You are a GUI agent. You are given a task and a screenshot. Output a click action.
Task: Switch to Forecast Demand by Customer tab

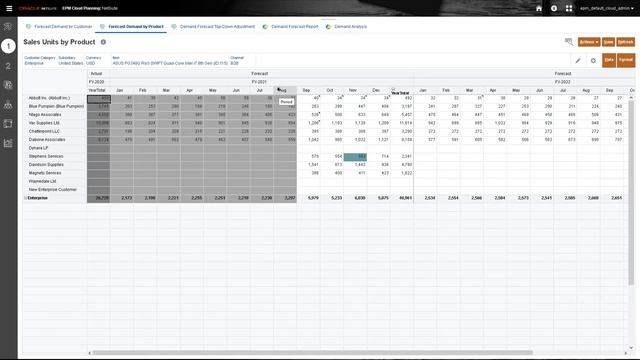pyautogui.click(x=59, y=27)
